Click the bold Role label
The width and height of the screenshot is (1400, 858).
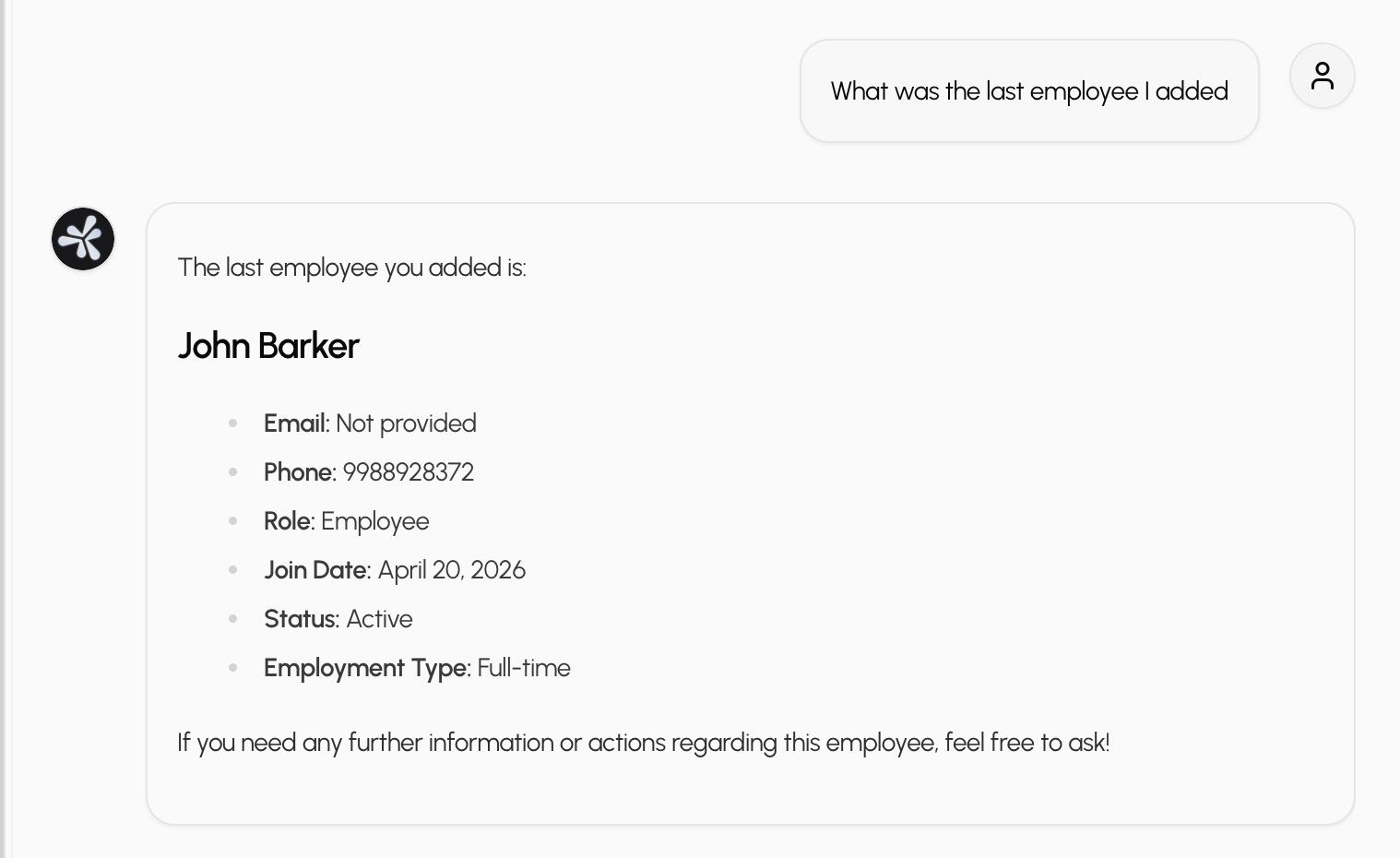click(289, 521)
